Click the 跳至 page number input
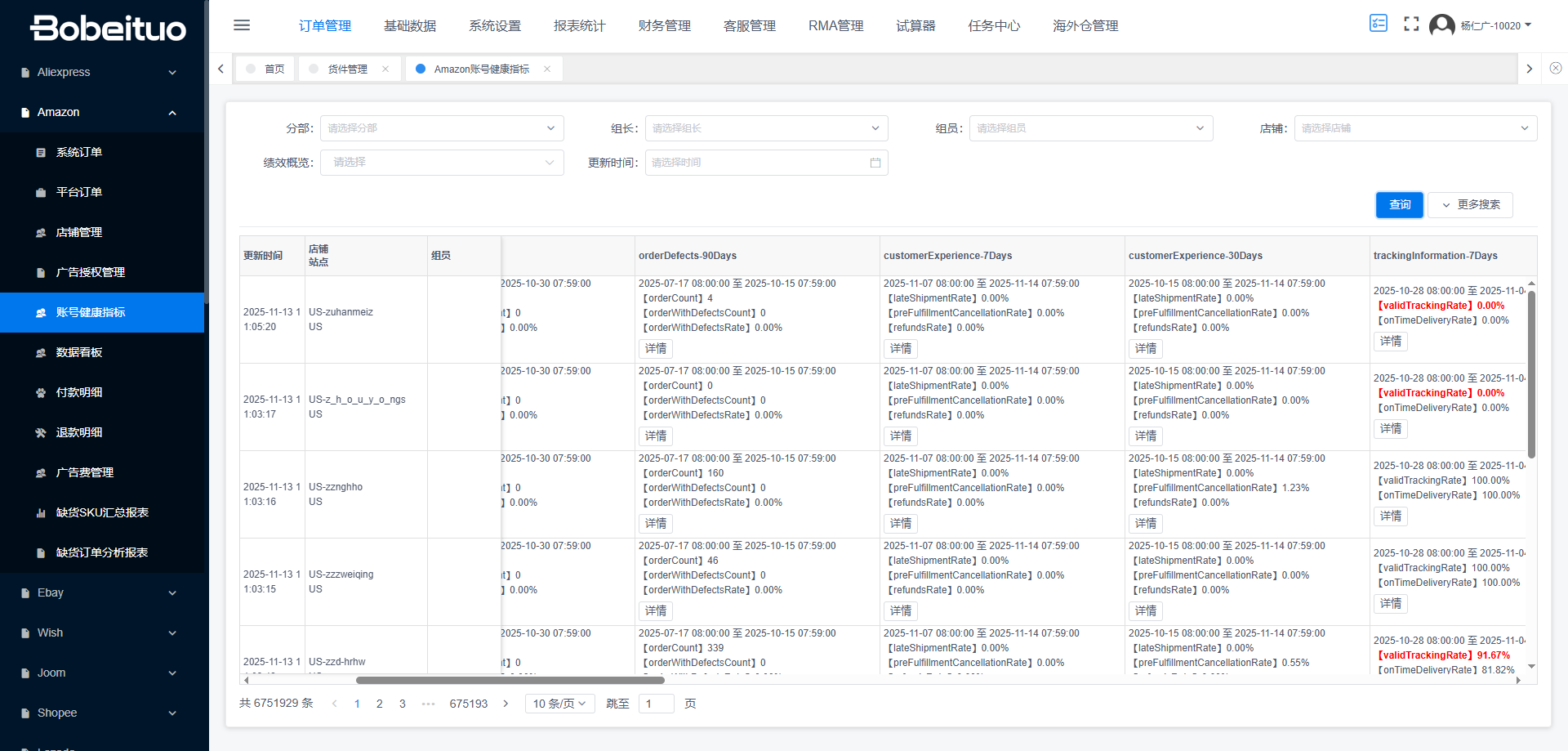Screen dimensions: 1568x751 (x=656, y=704)
